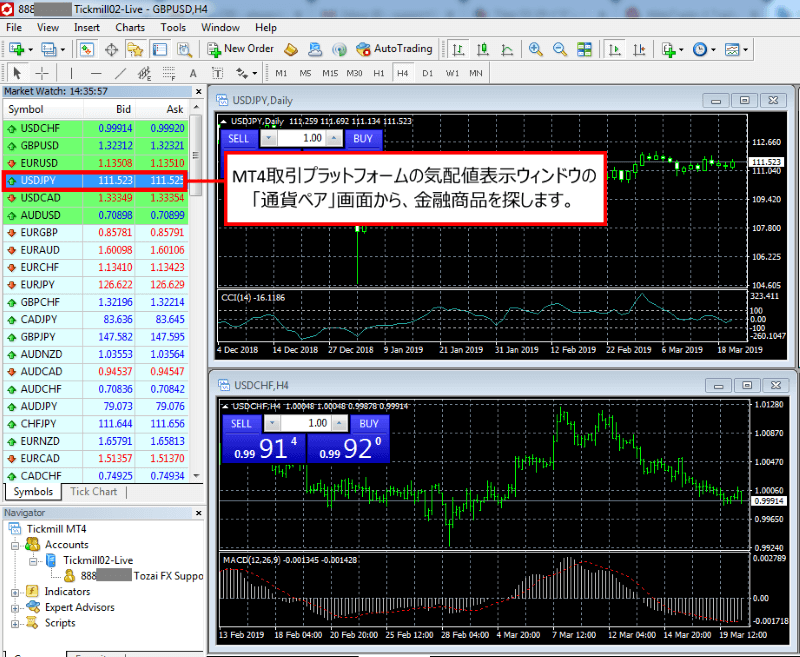This screenshot has width=800, height=657.
Task: Switch timeframe to D1
Action: point(427,73)
